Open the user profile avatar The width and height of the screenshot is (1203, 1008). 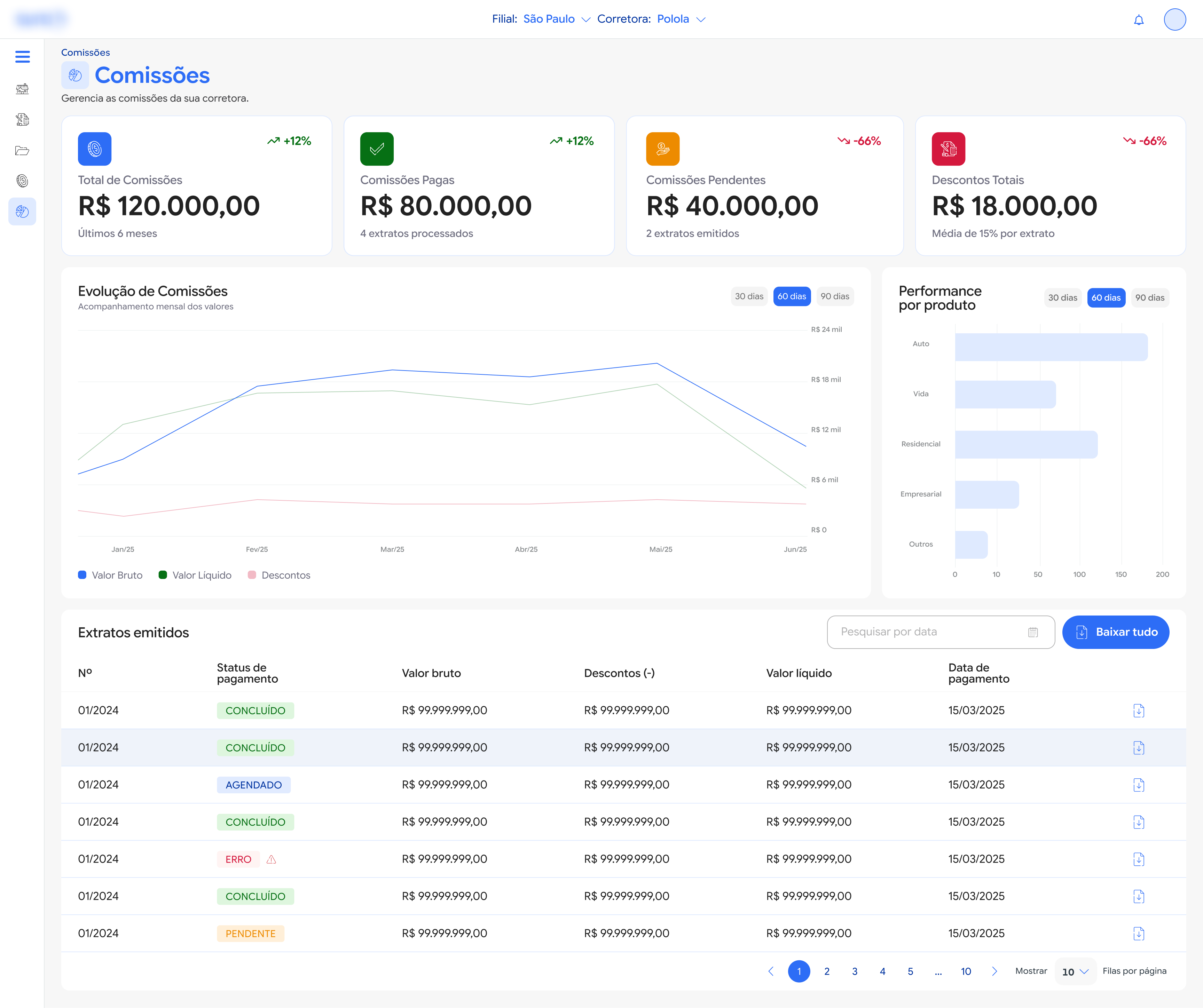click(1175, 19)
